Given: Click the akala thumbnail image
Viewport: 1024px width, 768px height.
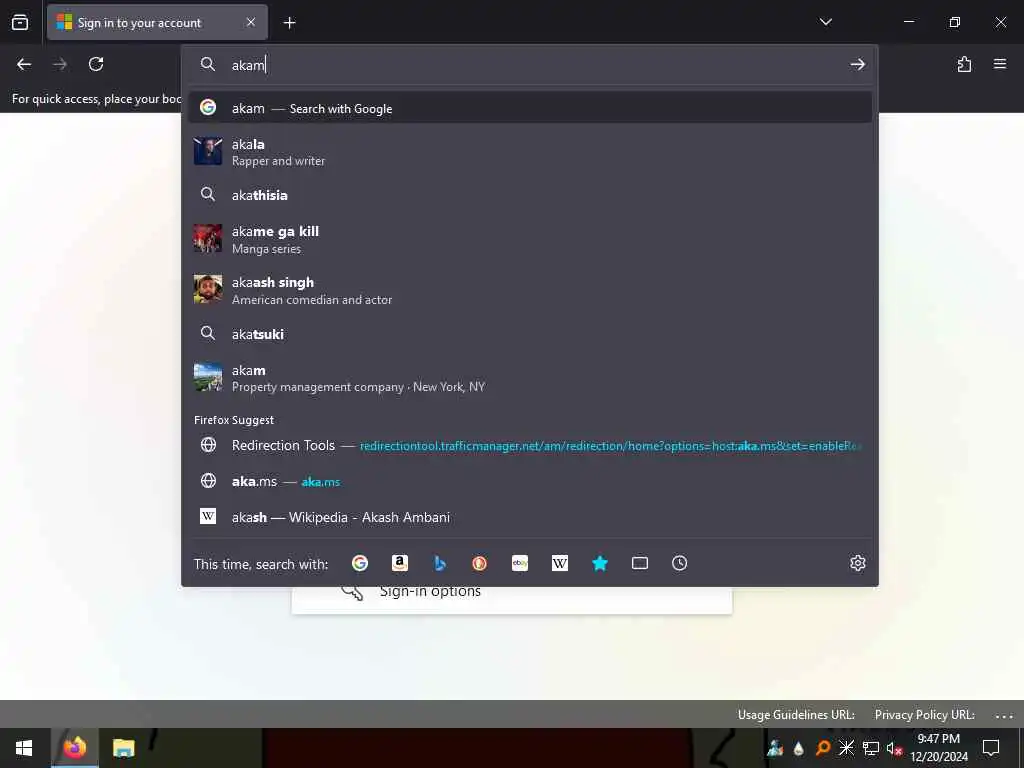Looking at the screenshot, I should pyautogui.click(x=208, y=151).
